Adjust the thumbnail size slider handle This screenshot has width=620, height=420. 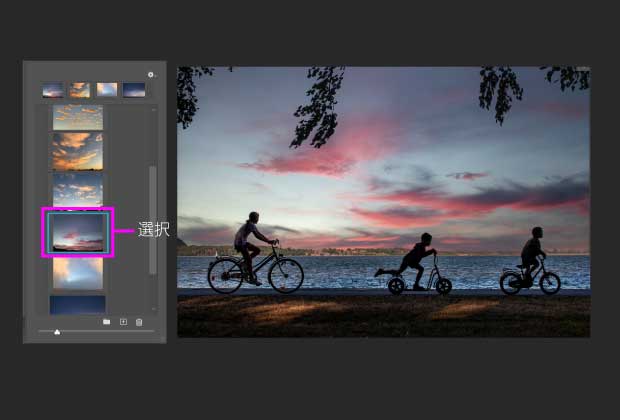(x=57, y=332)
